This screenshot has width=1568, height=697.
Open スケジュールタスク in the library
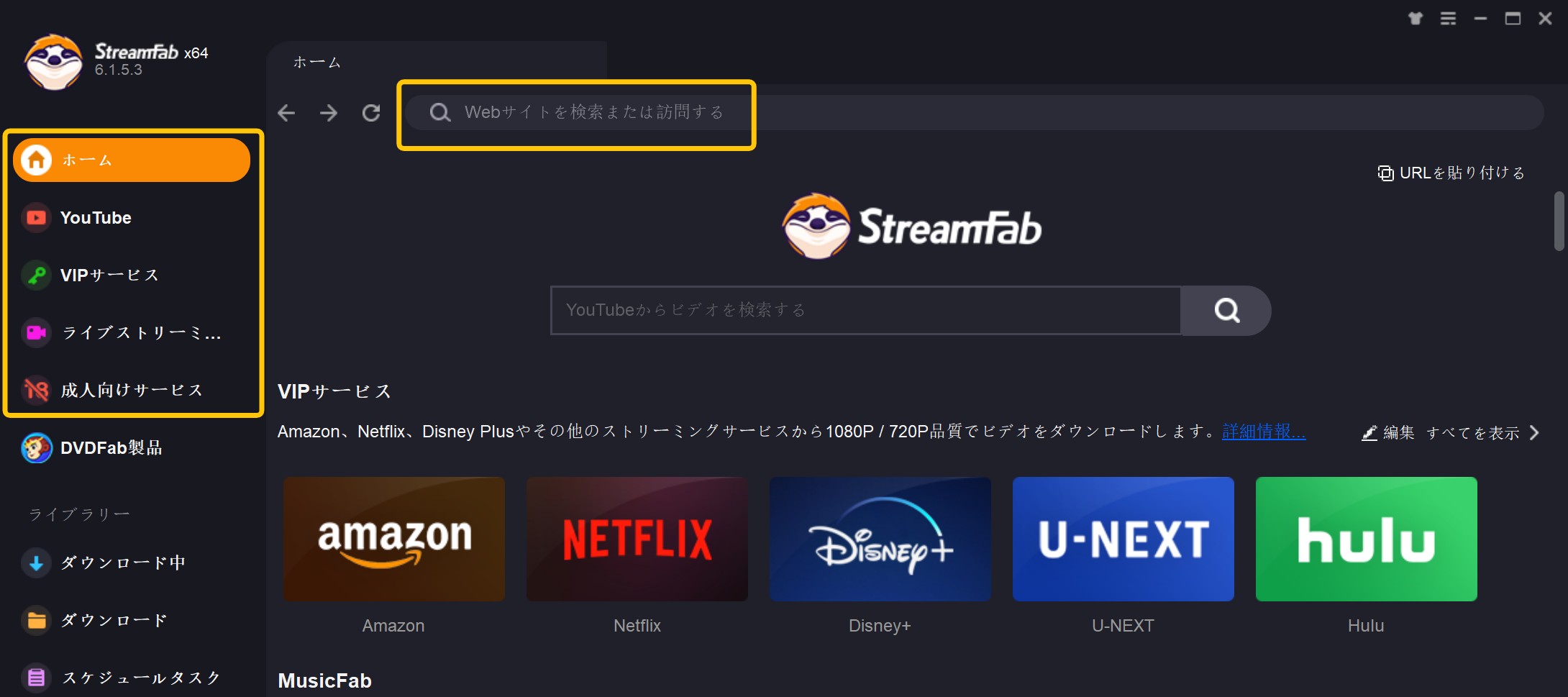[132, 678]
